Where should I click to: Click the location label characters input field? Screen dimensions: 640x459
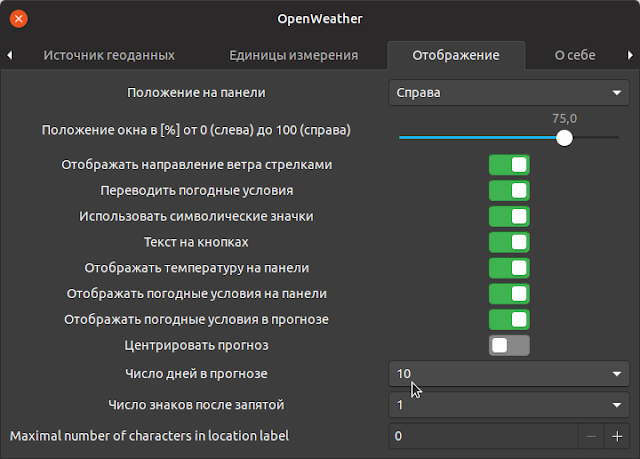point(484,436)
